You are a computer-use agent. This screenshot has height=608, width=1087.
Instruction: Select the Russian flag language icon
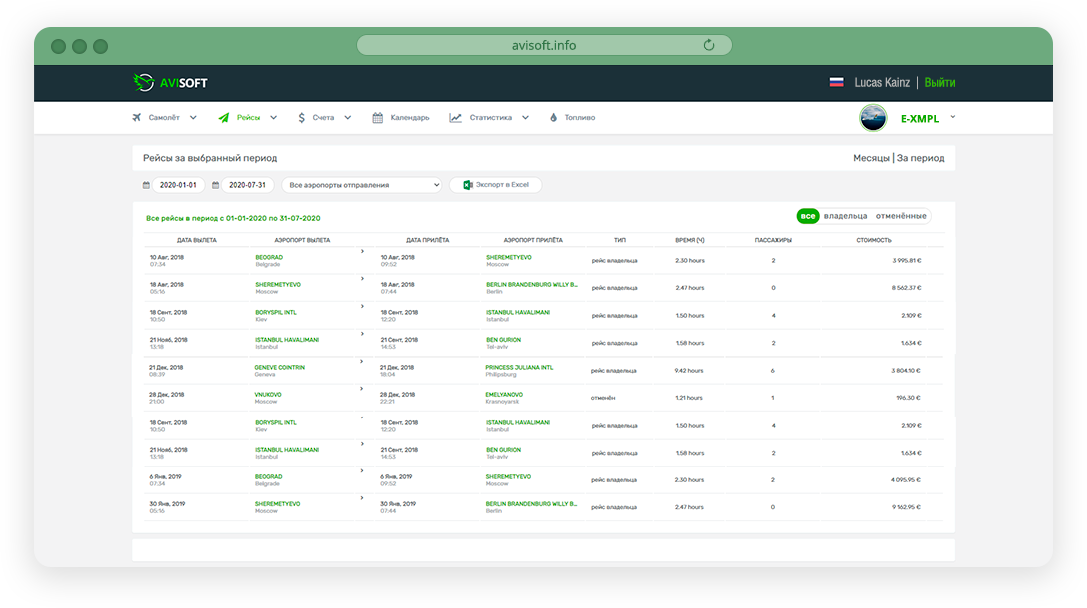click(x=837, y=82)
